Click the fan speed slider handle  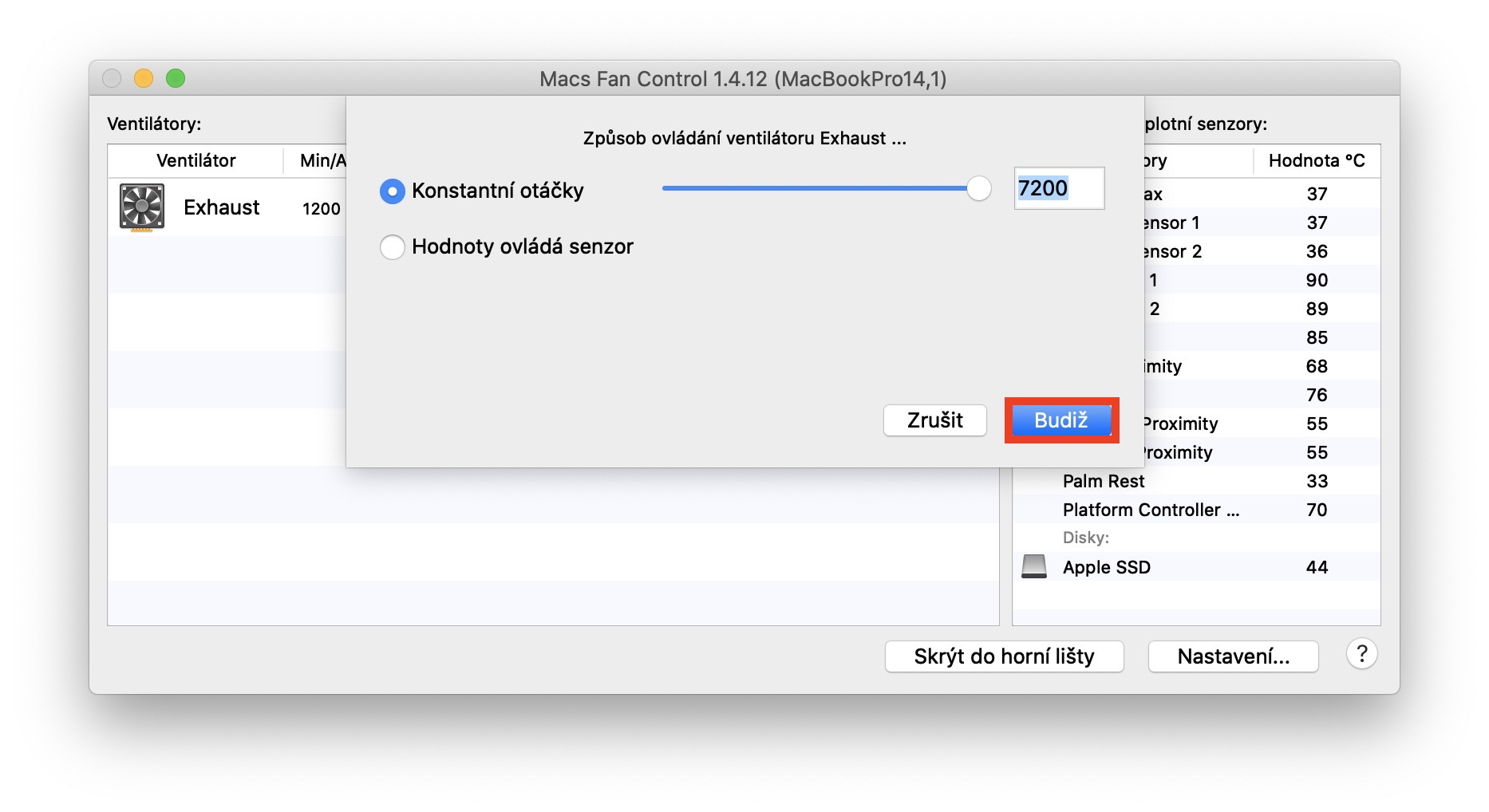978,189
